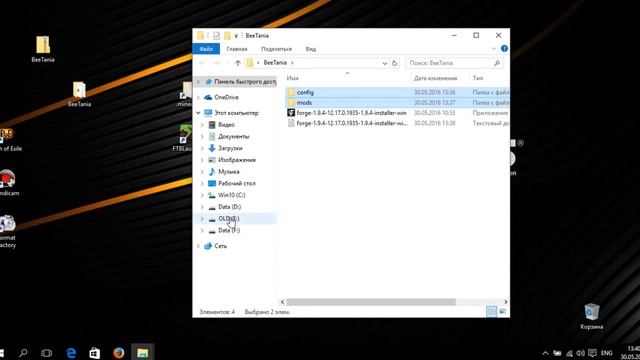Viewport: 640px width, 360px height.
Task: Open Firefox from taskbar
Action: tap(119, 353)
